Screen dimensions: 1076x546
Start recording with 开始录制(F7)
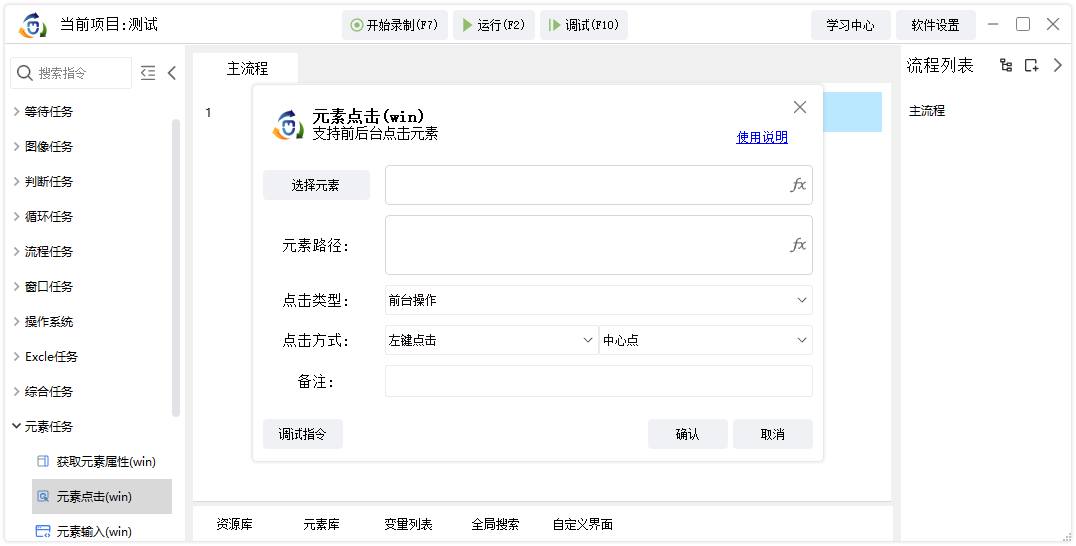click(395, 25)
